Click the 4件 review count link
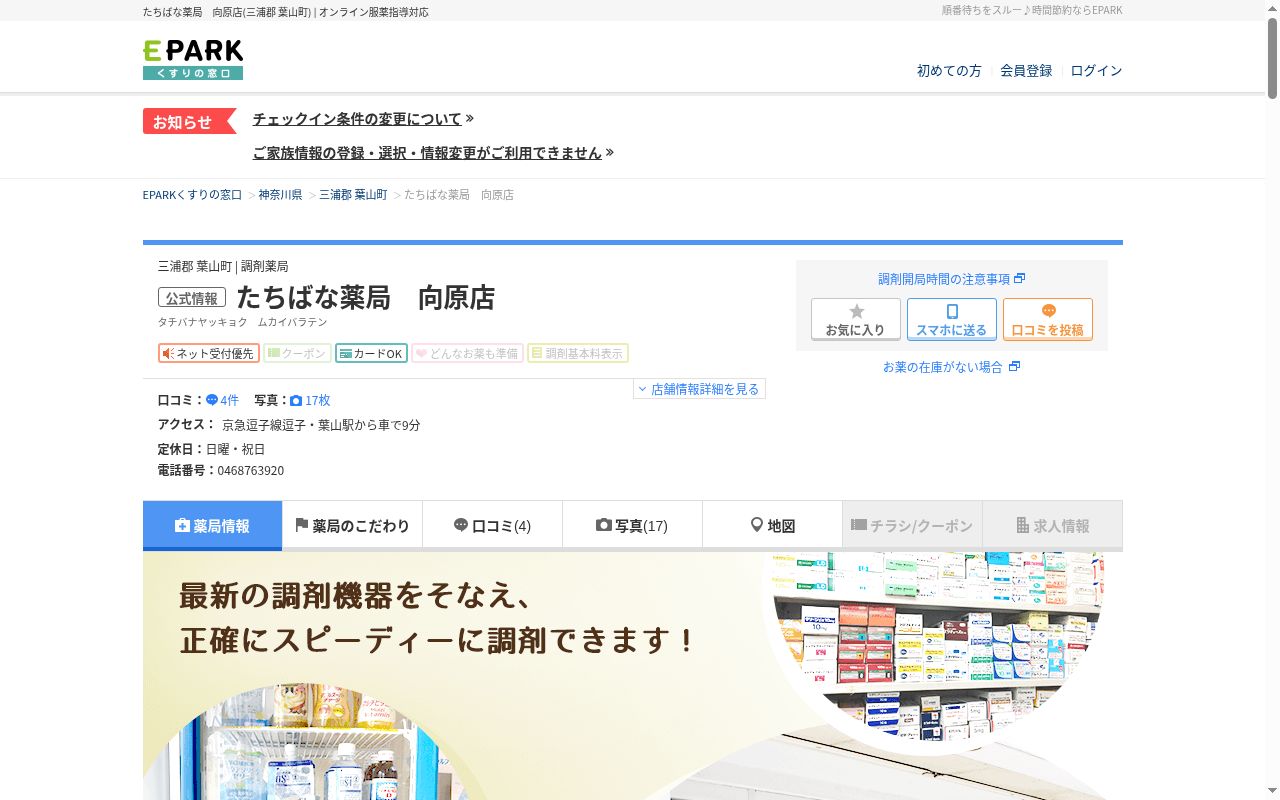This screenshot has height=800, width=1280. pyautogui.click(x=230, y=400)
